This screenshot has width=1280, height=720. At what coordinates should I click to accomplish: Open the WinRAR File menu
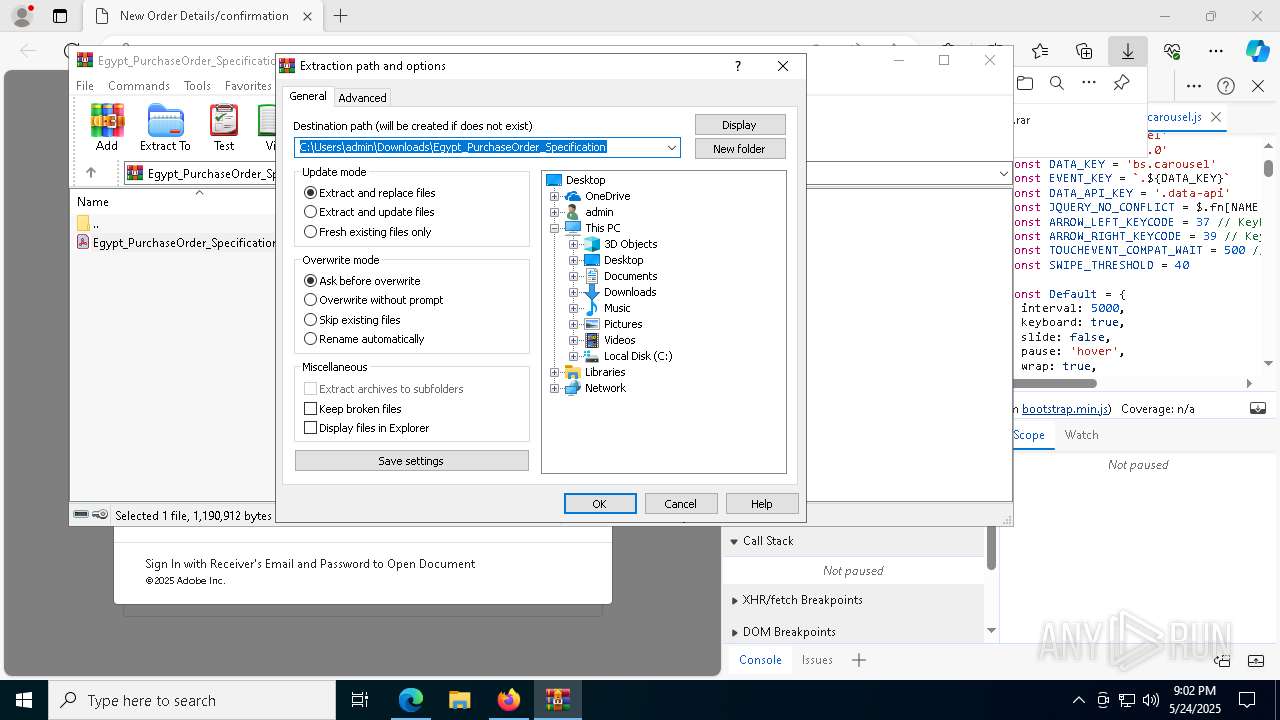pos(85,86)
